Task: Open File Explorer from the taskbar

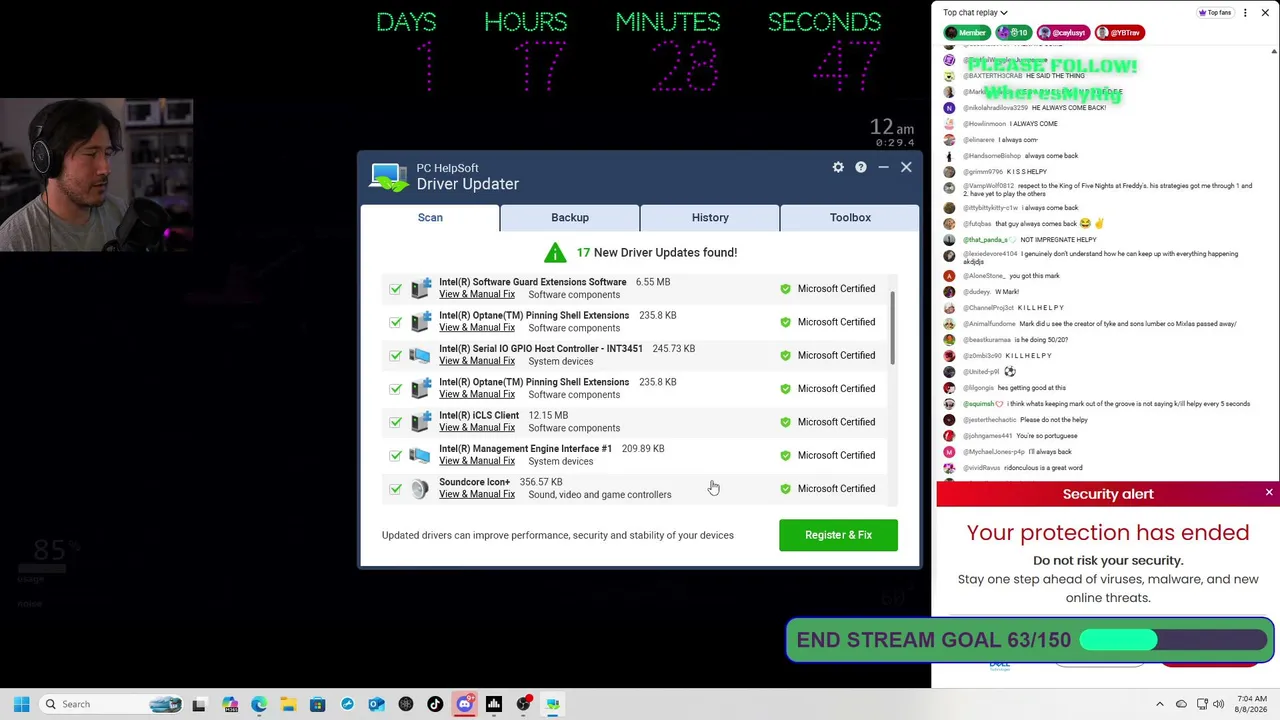Action: coord(288,704)
